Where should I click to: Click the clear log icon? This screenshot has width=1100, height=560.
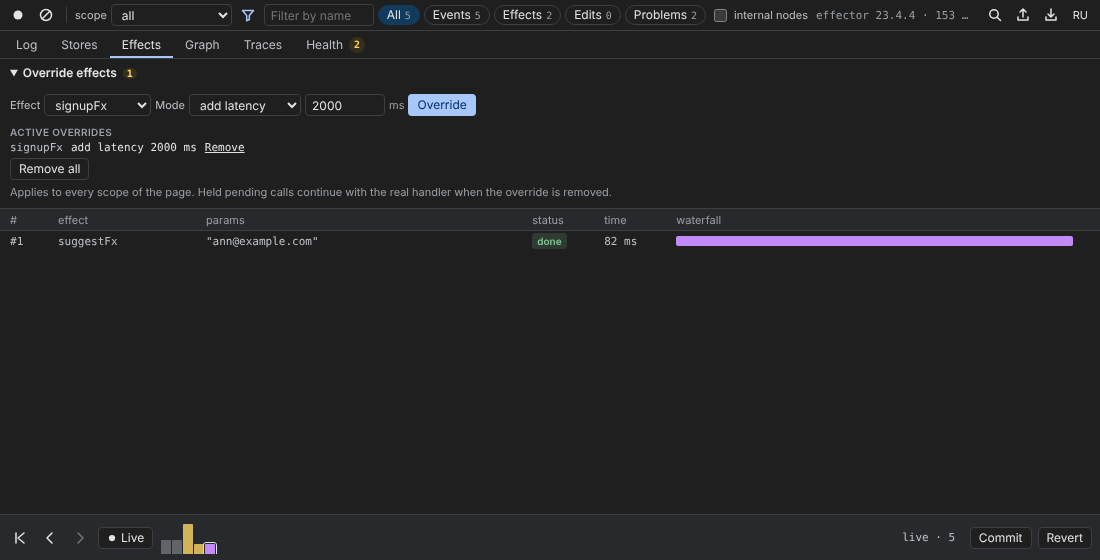click(x=46, y=15)
